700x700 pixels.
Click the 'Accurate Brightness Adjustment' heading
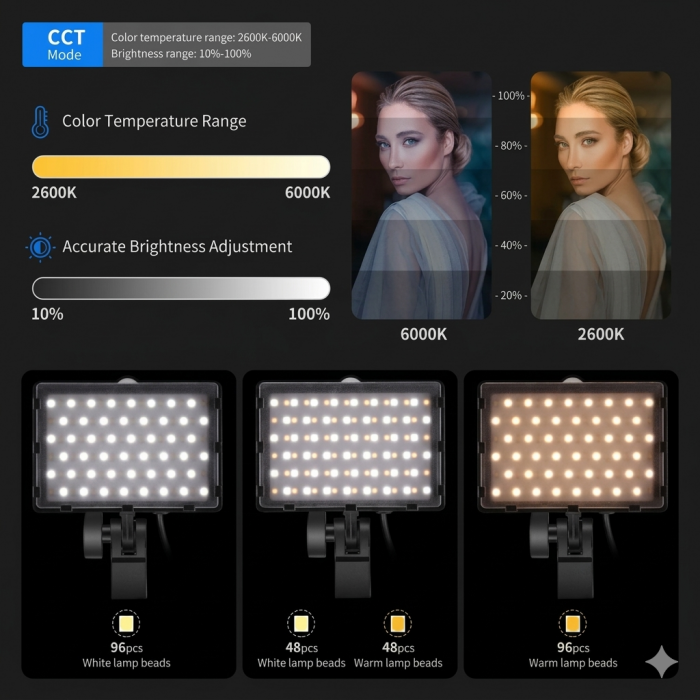177,246
